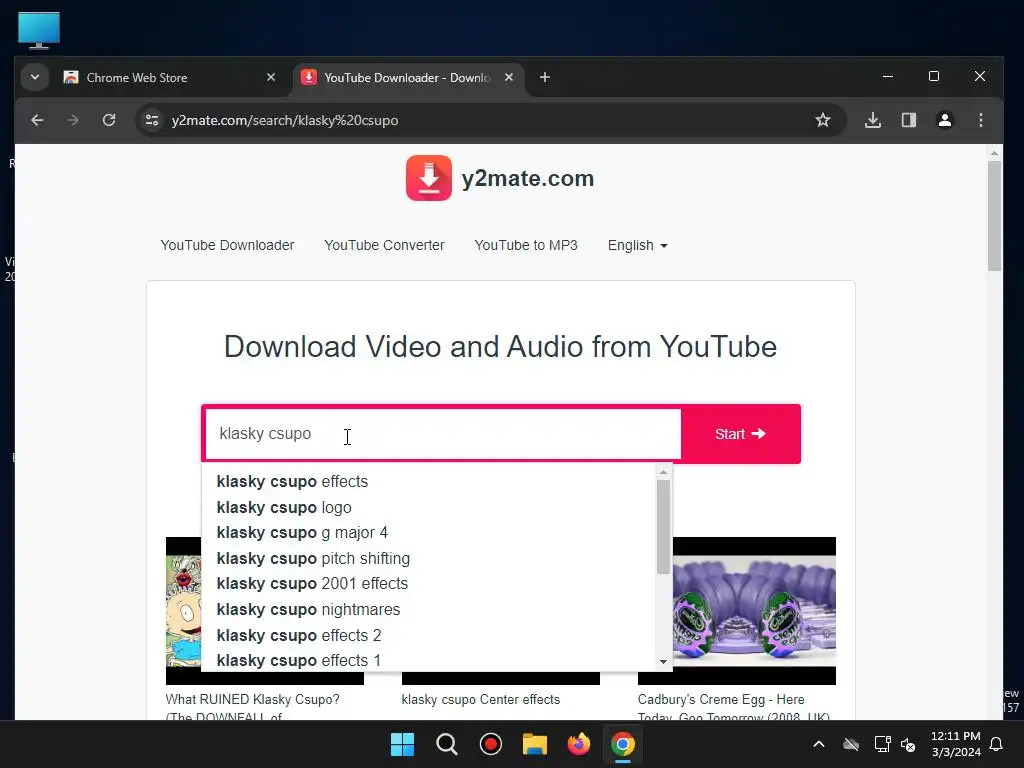Viewport: 1024px width, 768px height.
Task: Open a new tab with plus button
Action: click(545, 78)
